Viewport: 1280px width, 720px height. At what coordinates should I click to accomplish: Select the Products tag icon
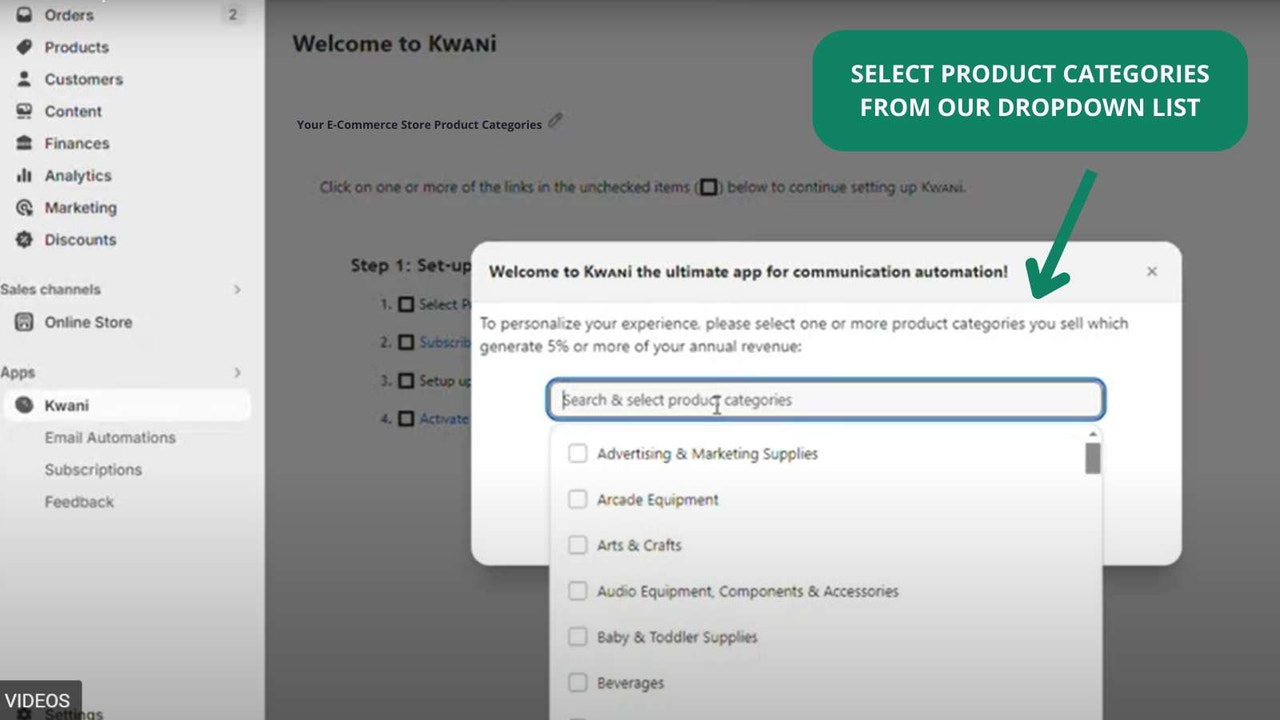[24, 47]
